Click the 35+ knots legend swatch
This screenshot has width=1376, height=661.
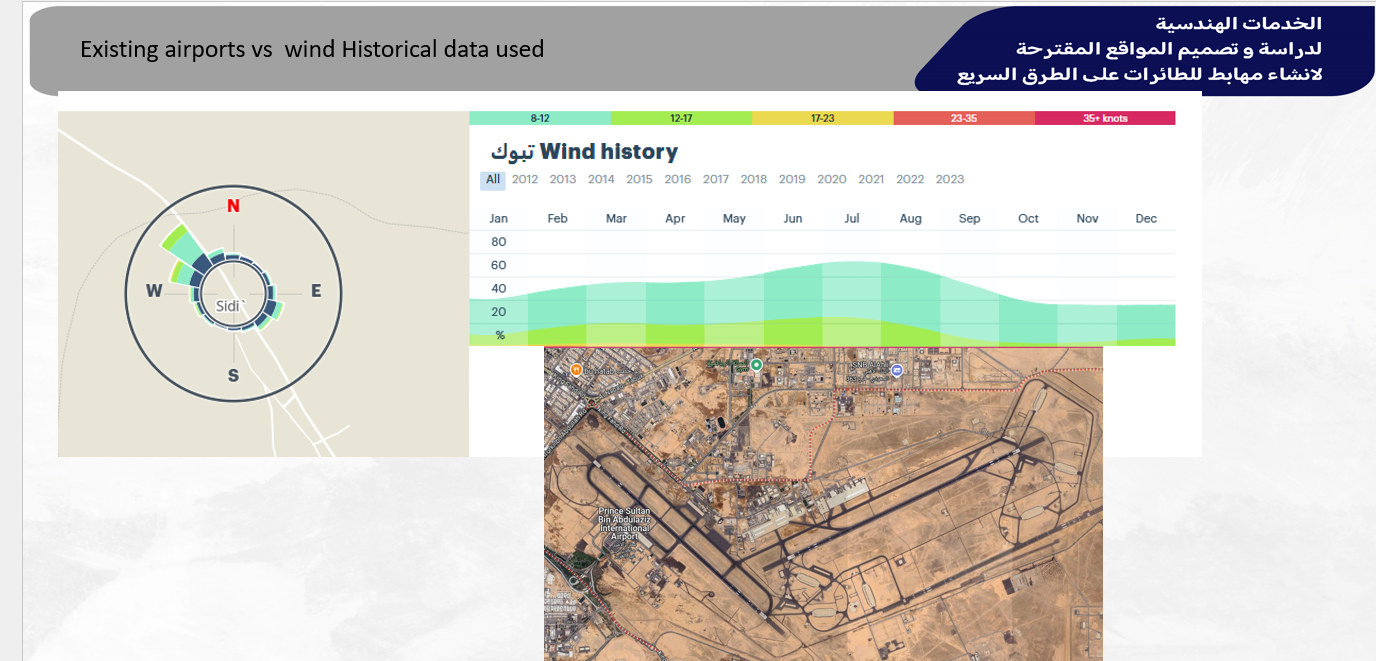pos(1105,118)
